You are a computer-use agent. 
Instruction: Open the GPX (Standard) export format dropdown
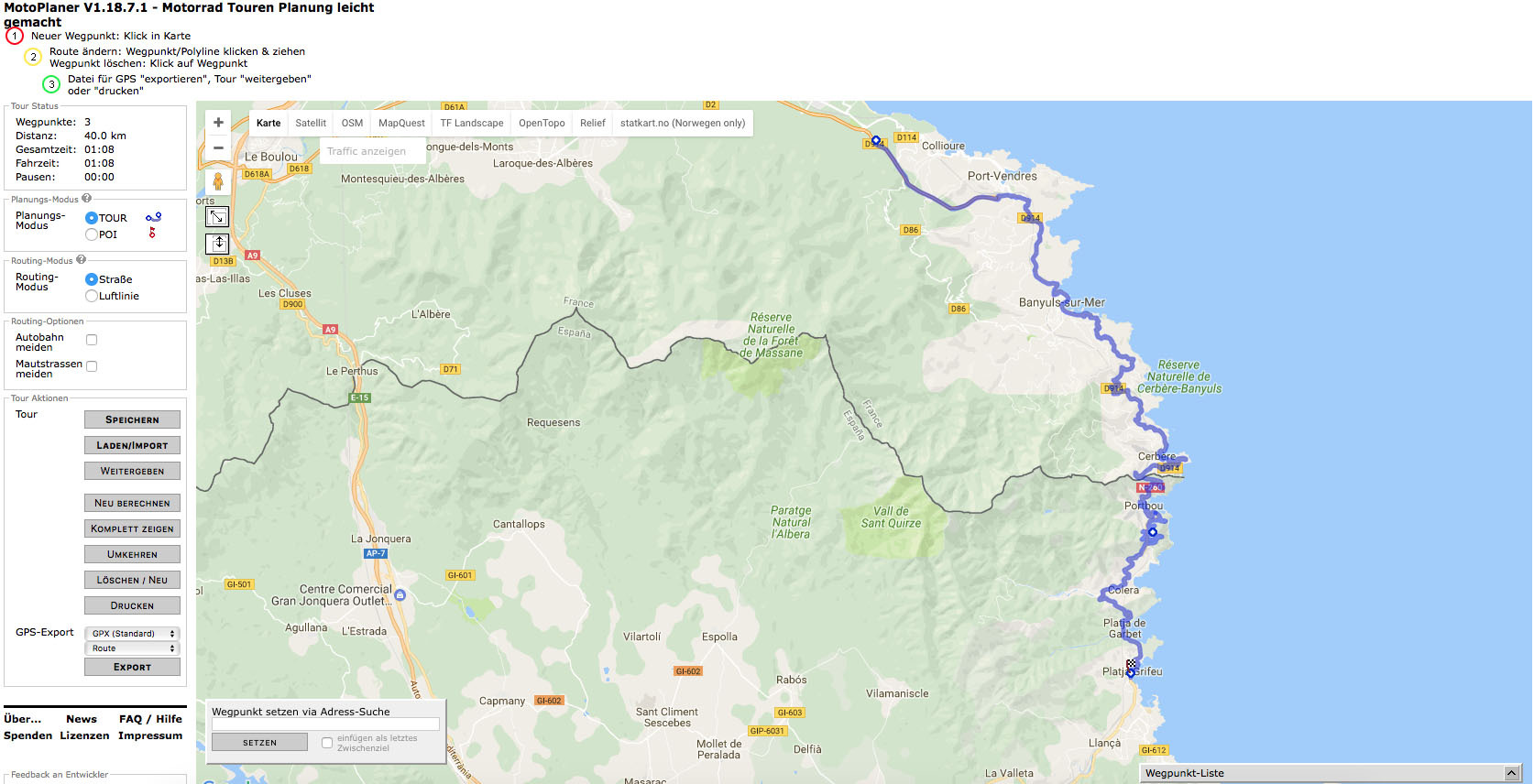coord(132,634)
